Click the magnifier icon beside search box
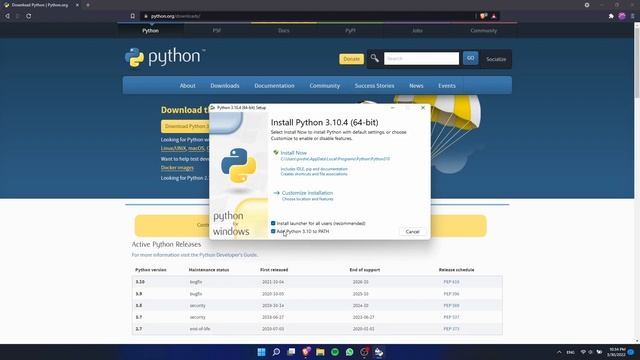Screen dimensions: 640x360 pyautogui.click(x=374, y=58)
